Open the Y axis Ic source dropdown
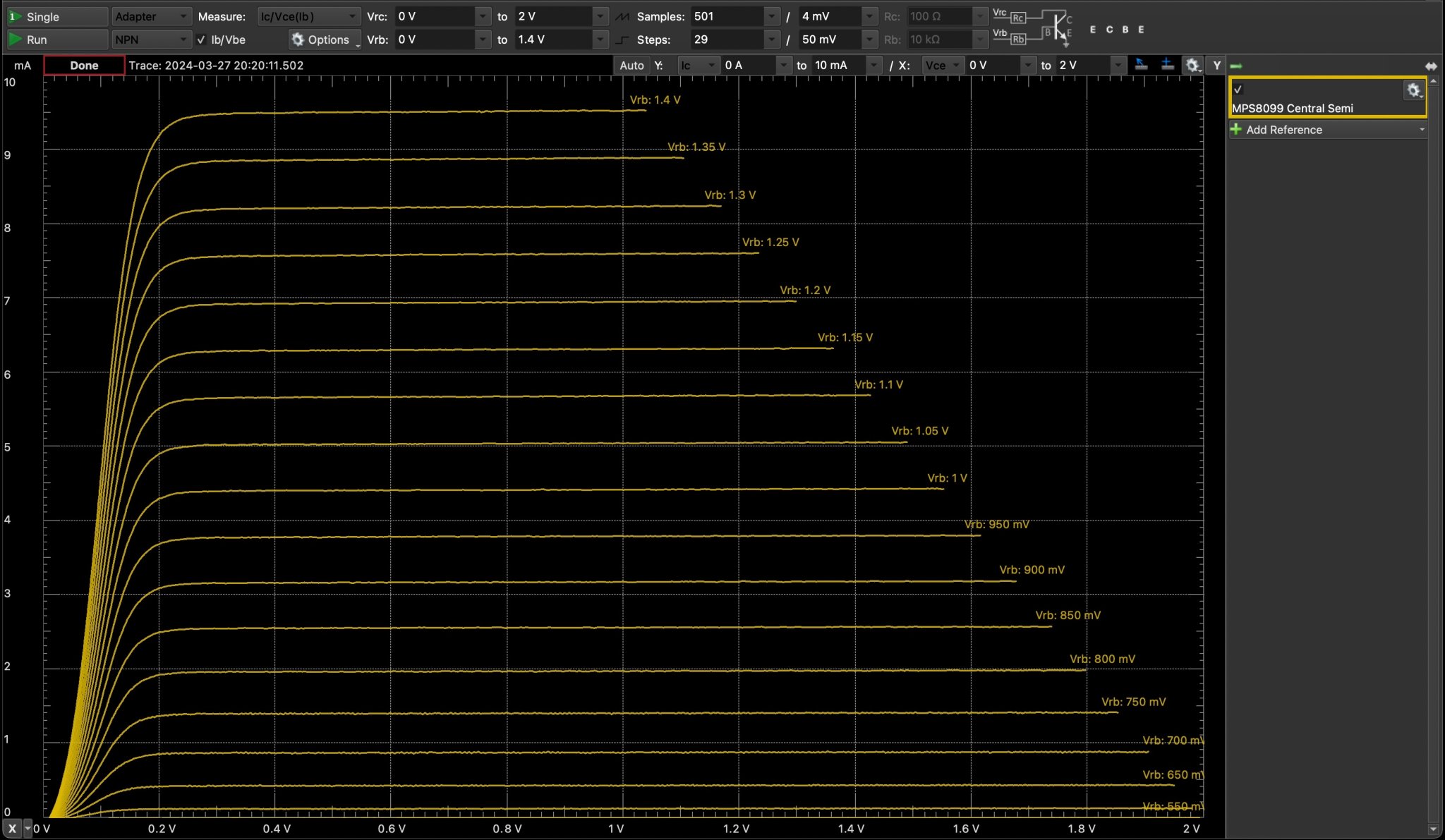 698,66
